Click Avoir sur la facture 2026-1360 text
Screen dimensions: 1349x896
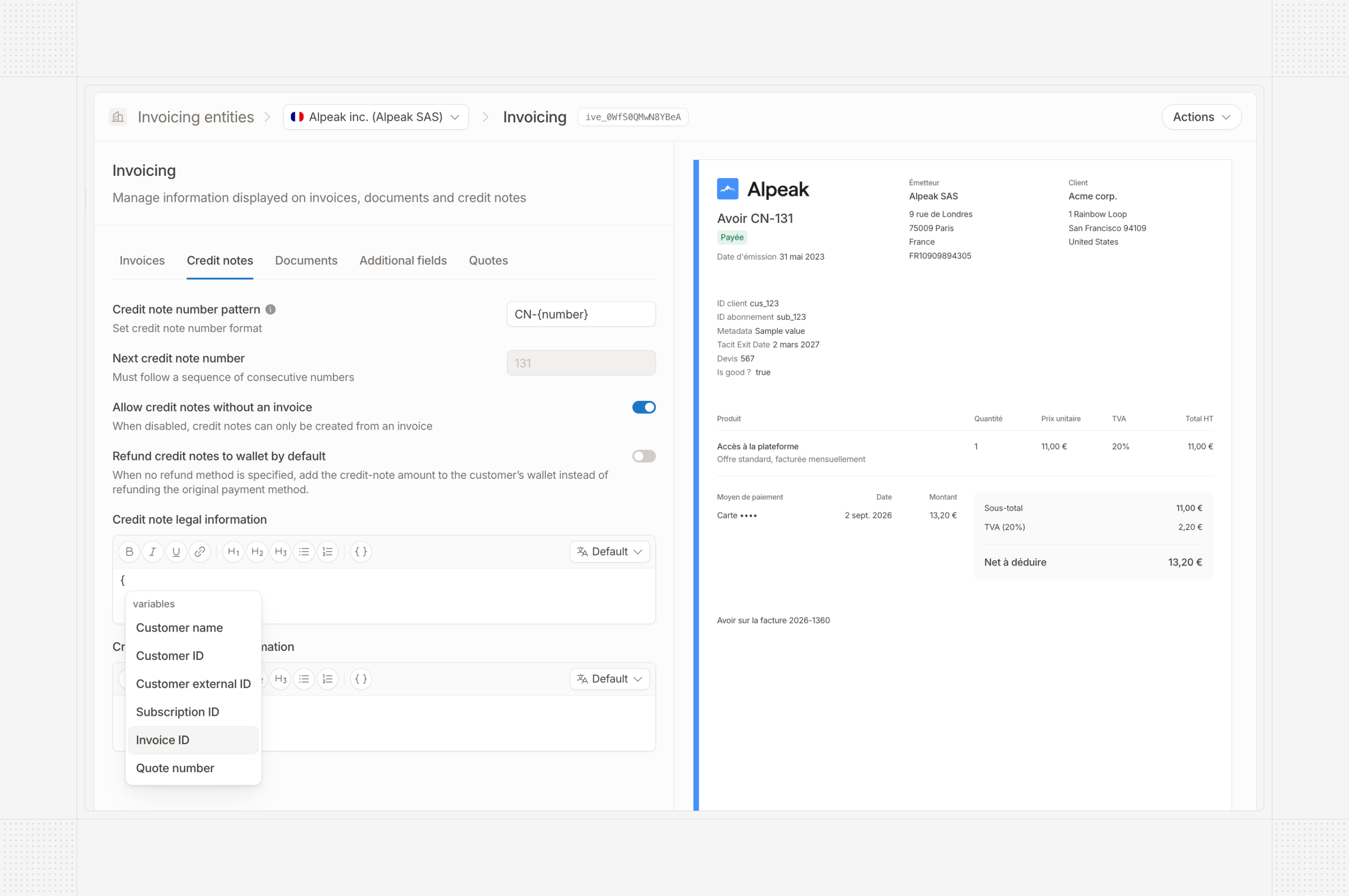click(773, 620)
